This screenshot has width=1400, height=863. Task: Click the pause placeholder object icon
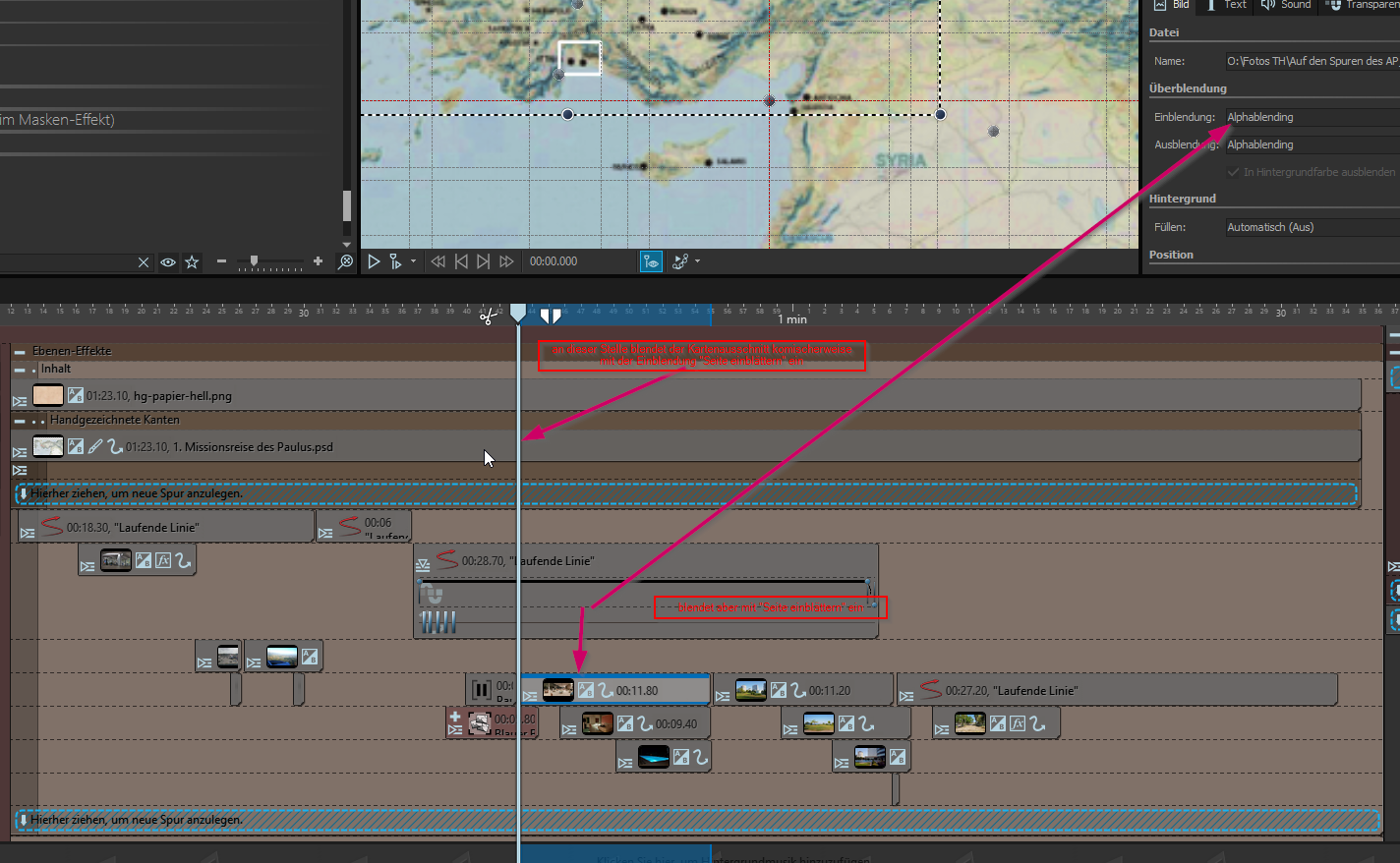point(482,690)
